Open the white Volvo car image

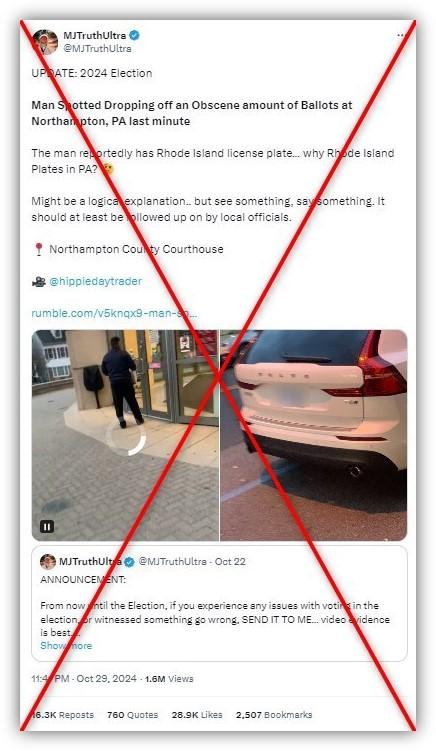pos(313,435)
